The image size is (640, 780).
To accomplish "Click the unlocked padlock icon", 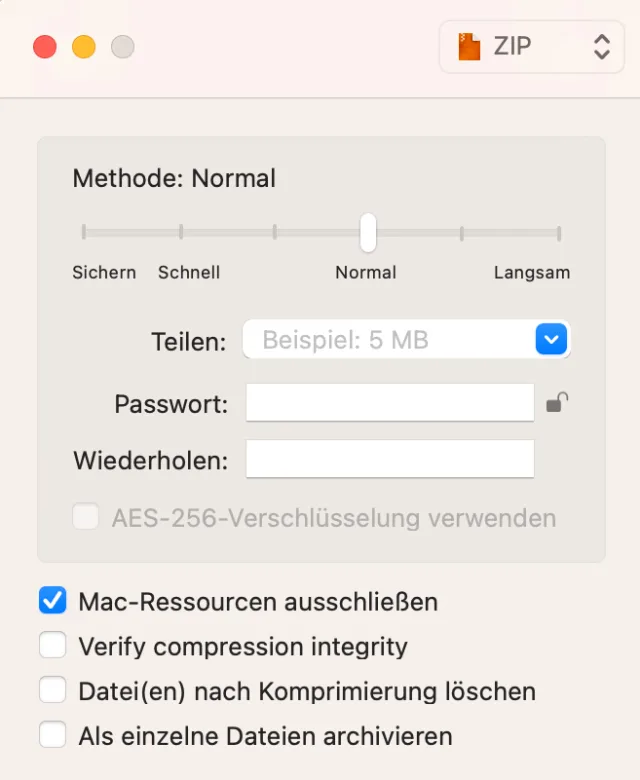I will (x=557, y=403).
